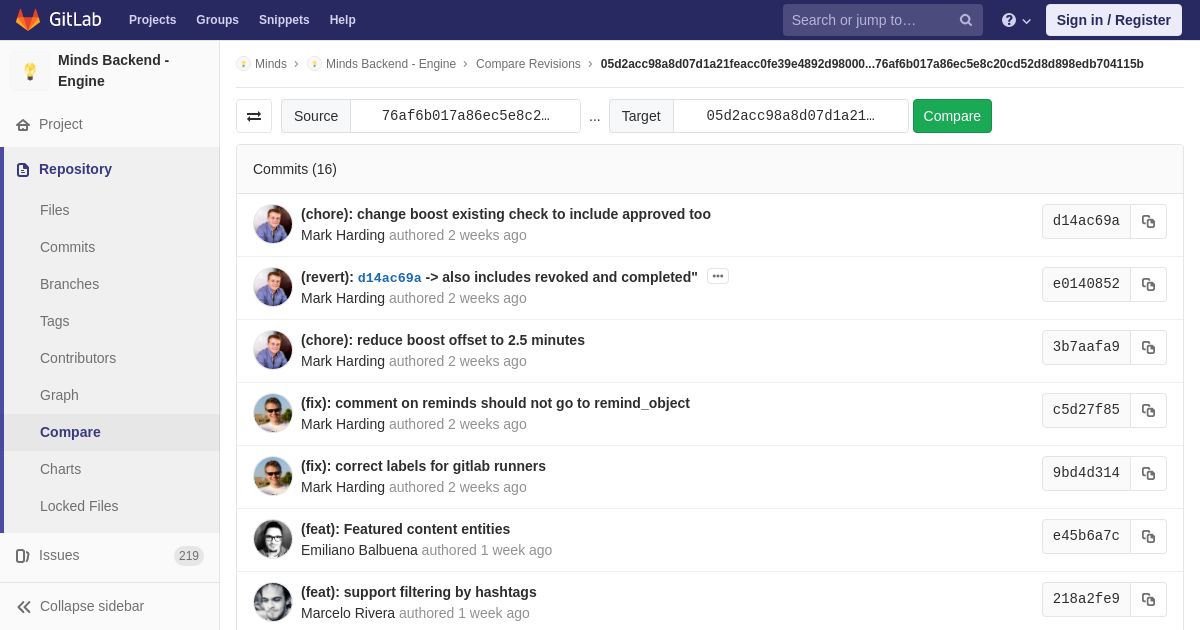The width and height of the screenshot is (1200, 630).
Task: Open the d14ac69a link in revert commit
Action: click(x=389, y=278)
